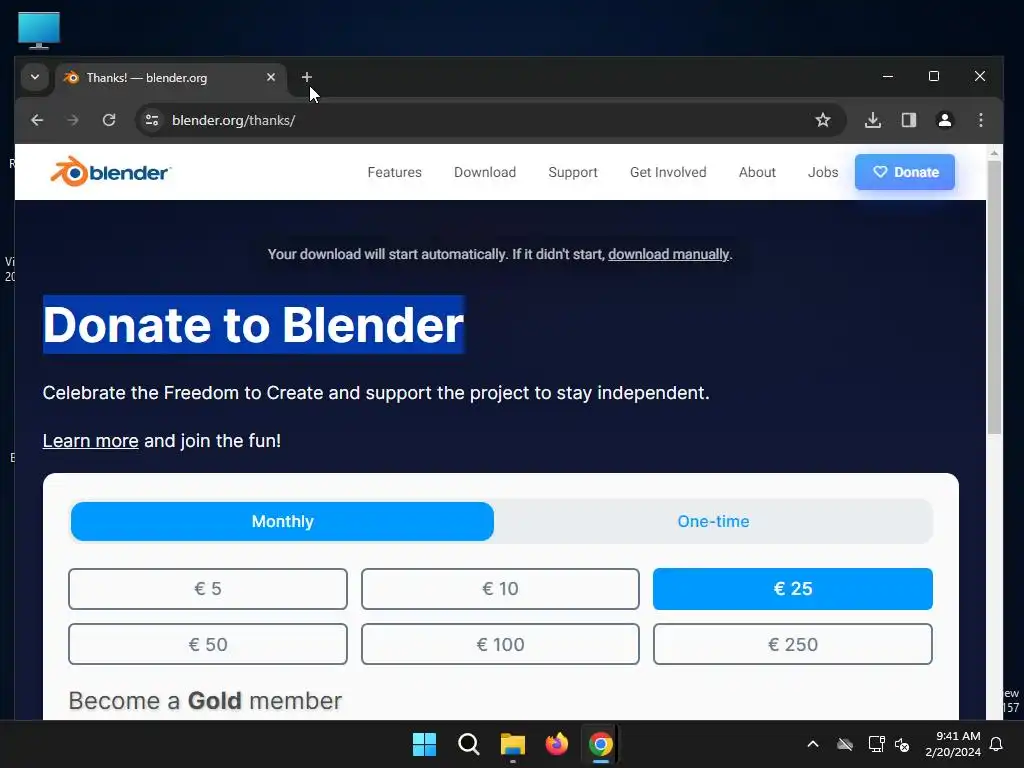This screenshot has height=768, width=1024.
Task: Click the Donate to Blender heading text
Action: (253, 325)
